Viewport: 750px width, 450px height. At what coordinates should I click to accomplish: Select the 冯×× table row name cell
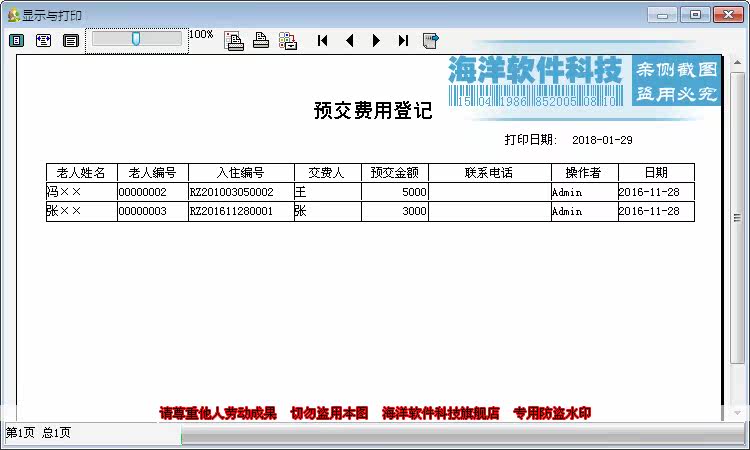82,192
